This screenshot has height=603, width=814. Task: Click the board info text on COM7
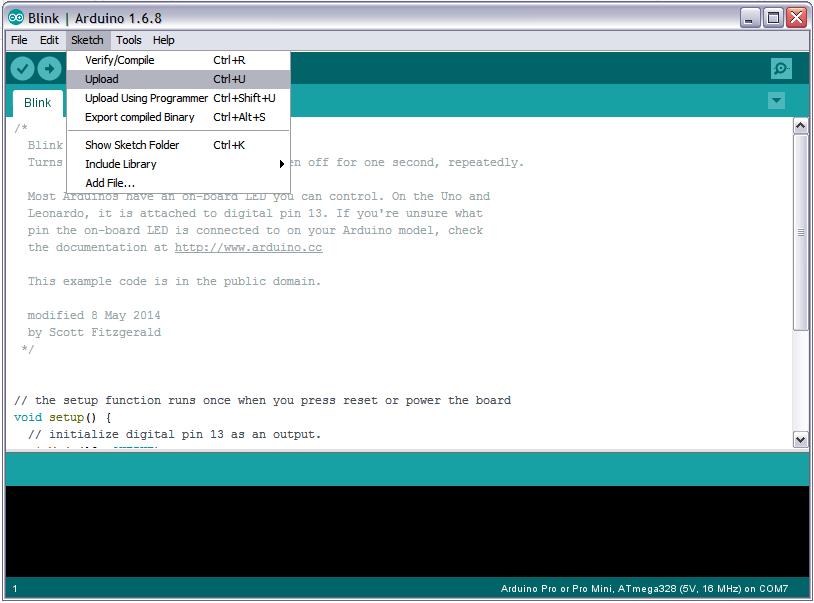click(644, 588)
